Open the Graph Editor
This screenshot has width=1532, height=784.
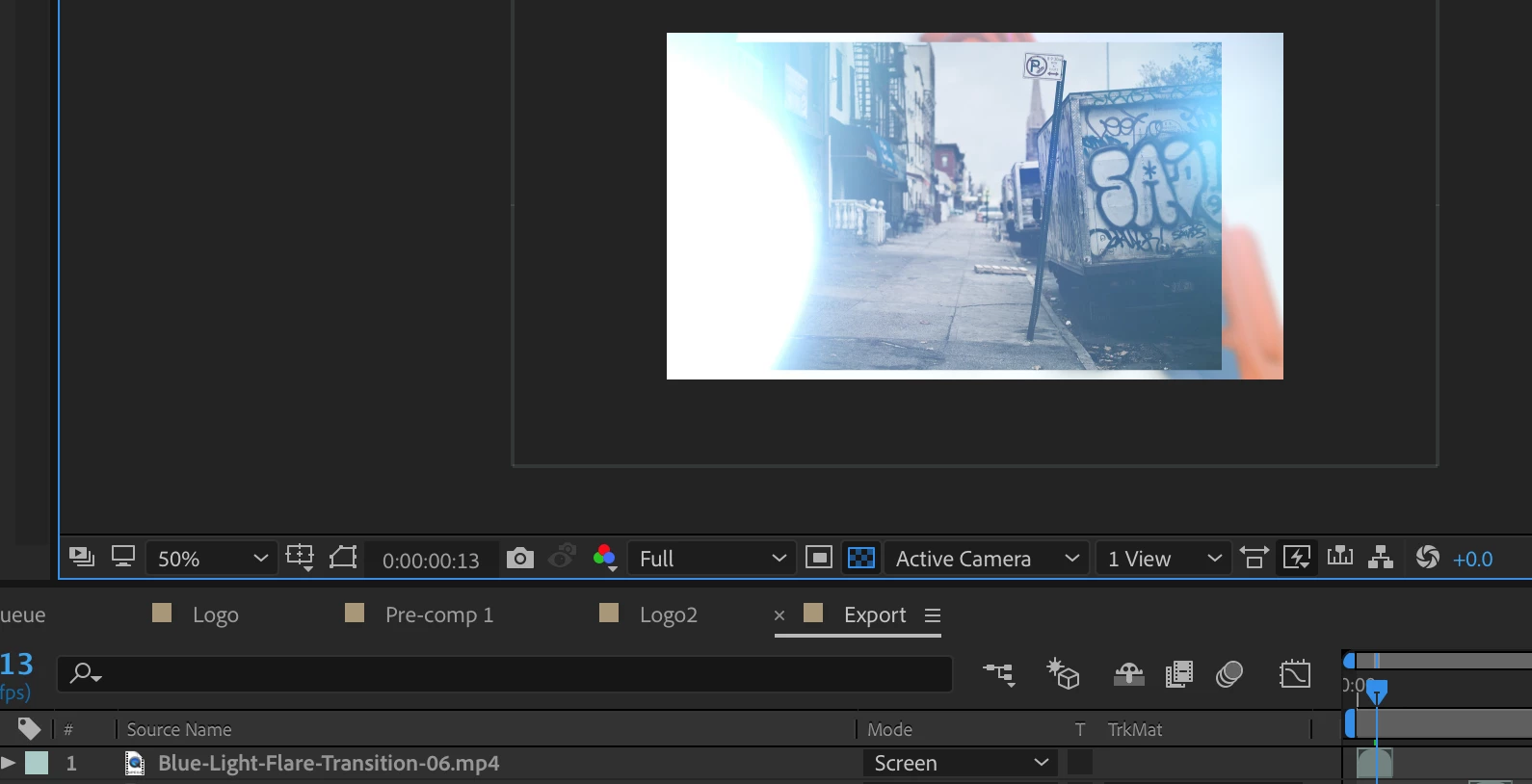pyautogui.click(x=1295, y=674)
